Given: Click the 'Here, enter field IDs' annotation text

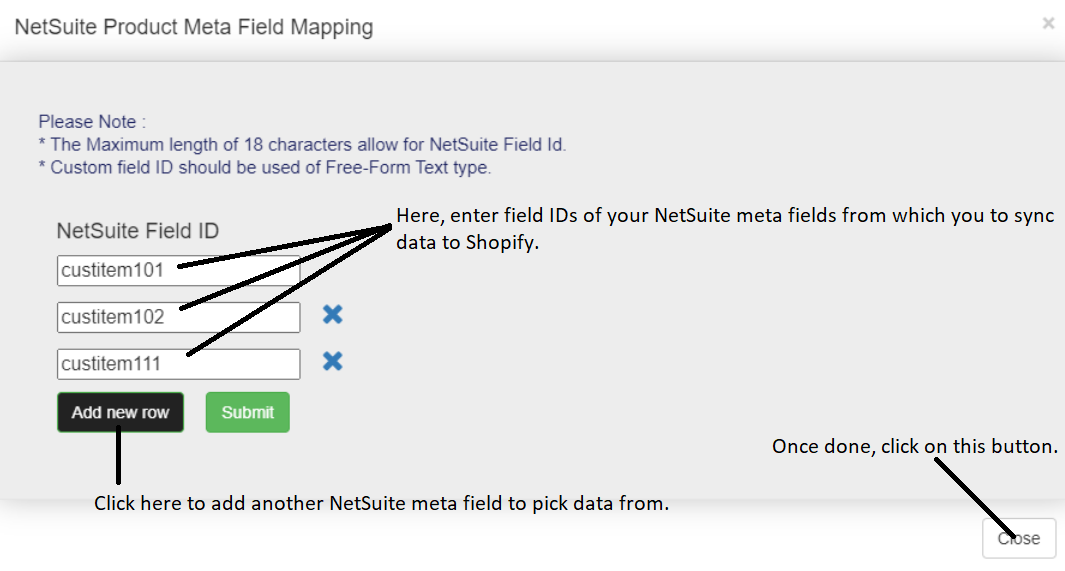Looking at the screenshot, I should [x=725, y=216].
